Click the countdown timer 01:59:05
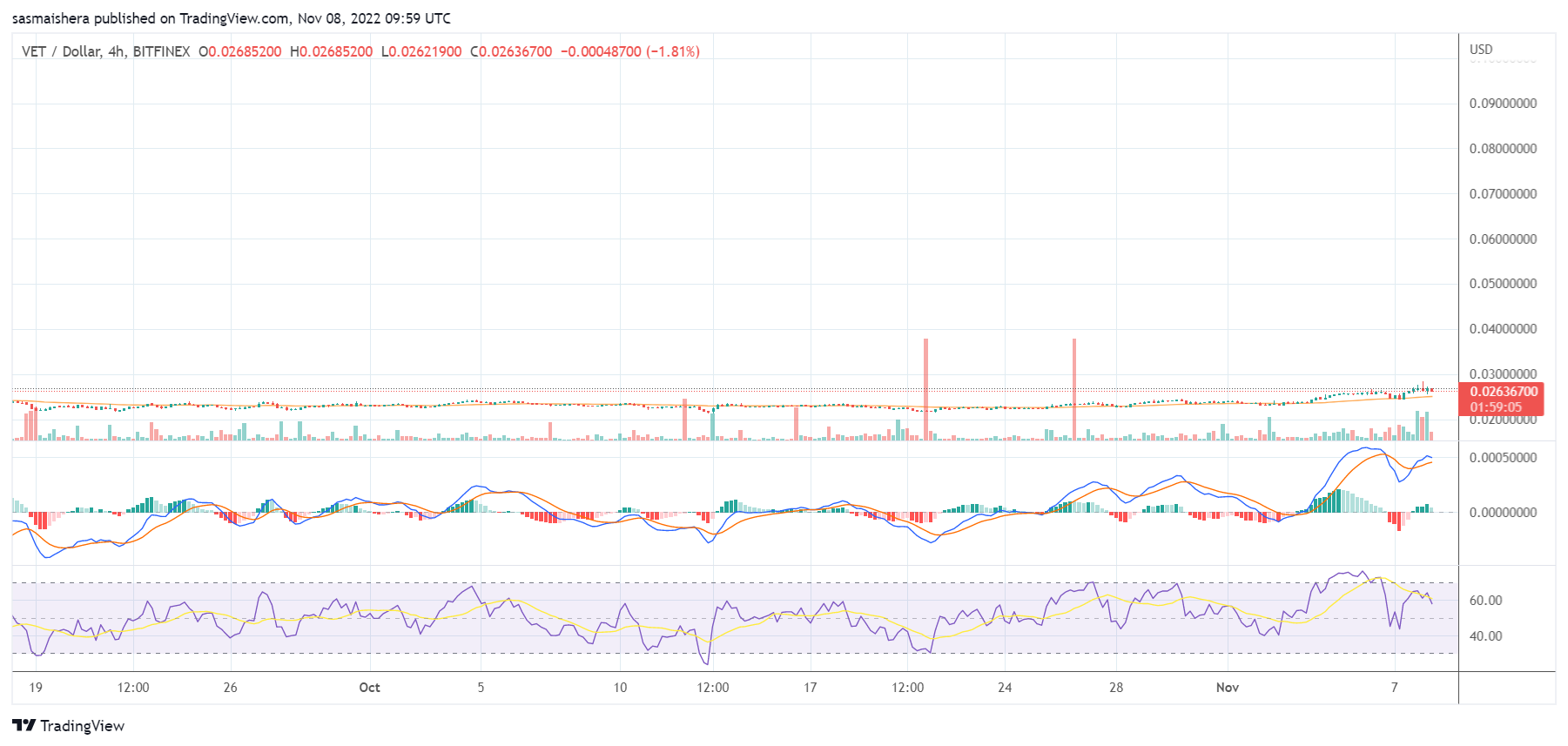Screen dimensions: 1568x746 pyautogui.click(x=1496, y=407)
